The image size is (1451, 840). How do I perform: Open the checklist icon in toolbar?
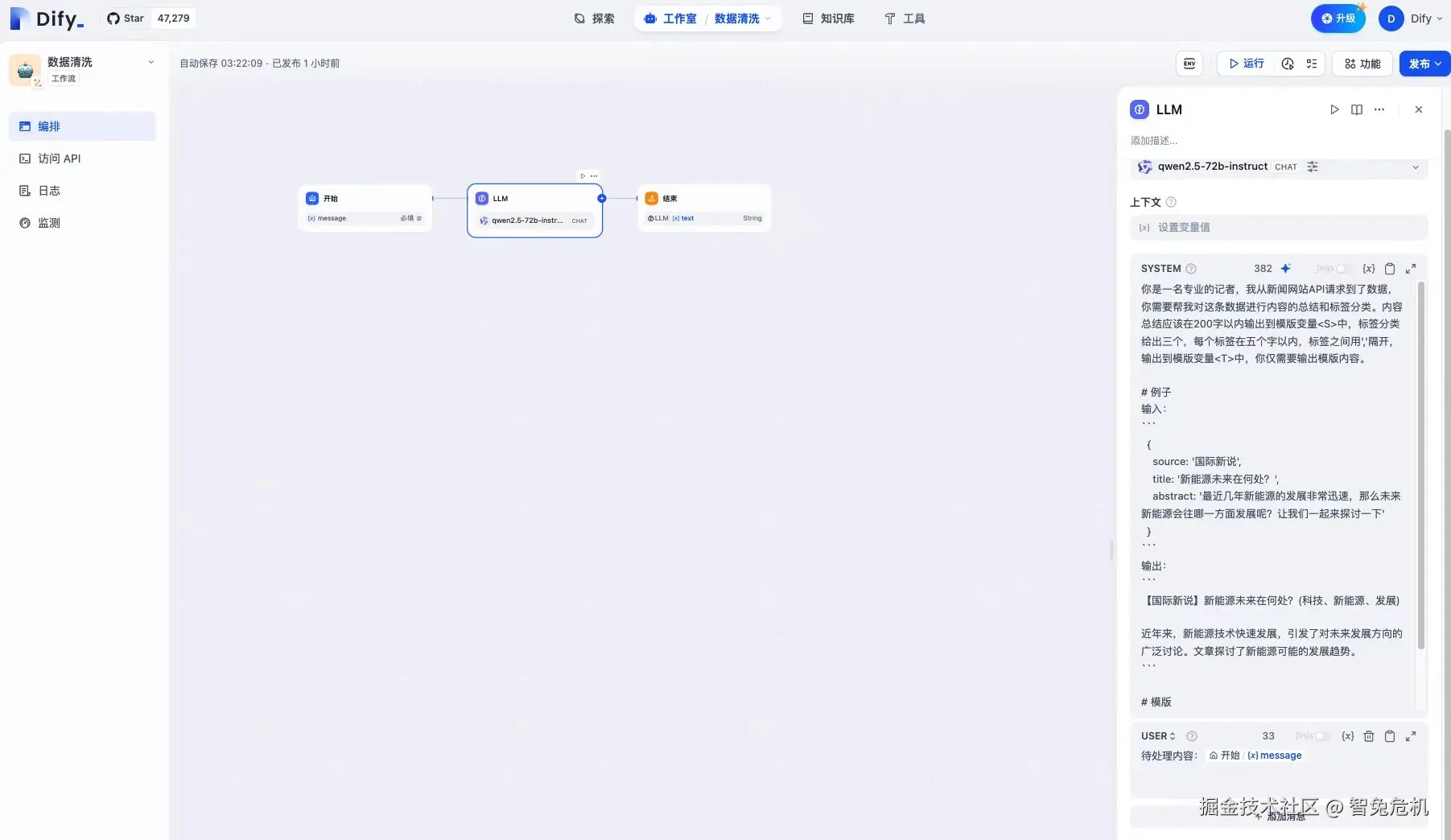pos(1312,64)
